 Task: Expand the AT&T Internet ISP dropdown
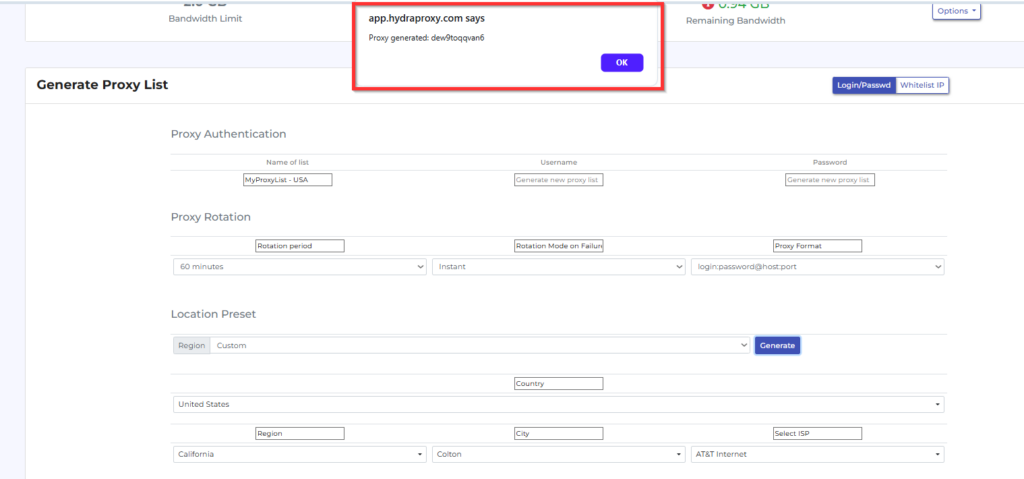(817, 454)
